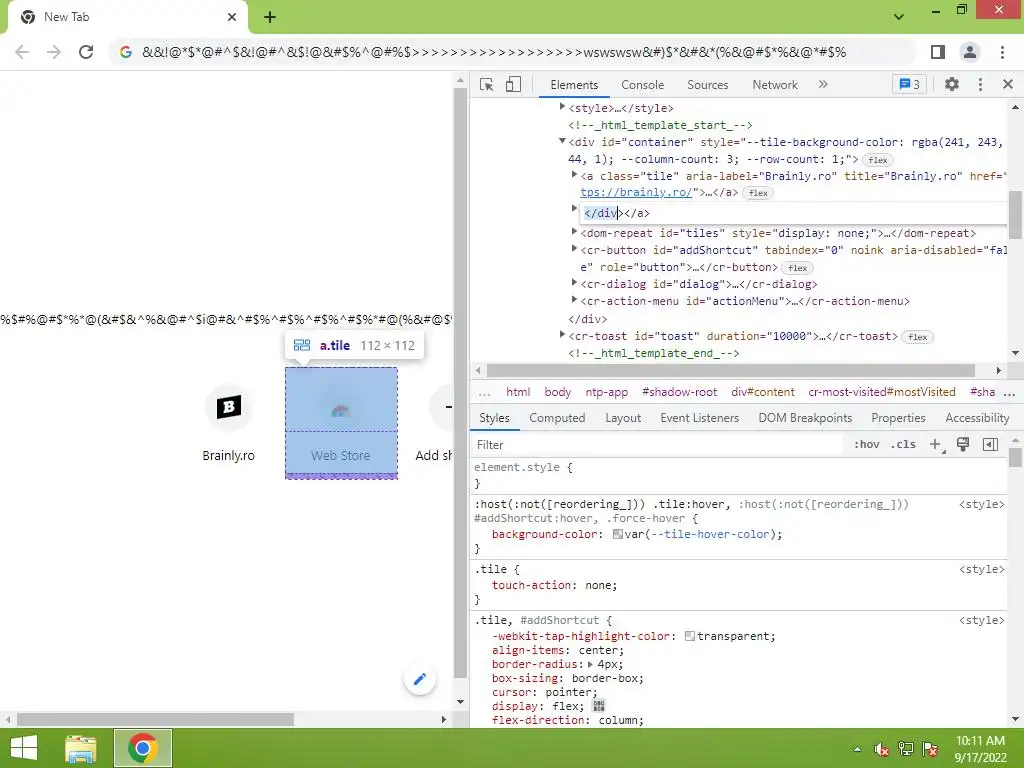
Task: Select html in breadcrumb bar
Action: (x=518, y=392)
